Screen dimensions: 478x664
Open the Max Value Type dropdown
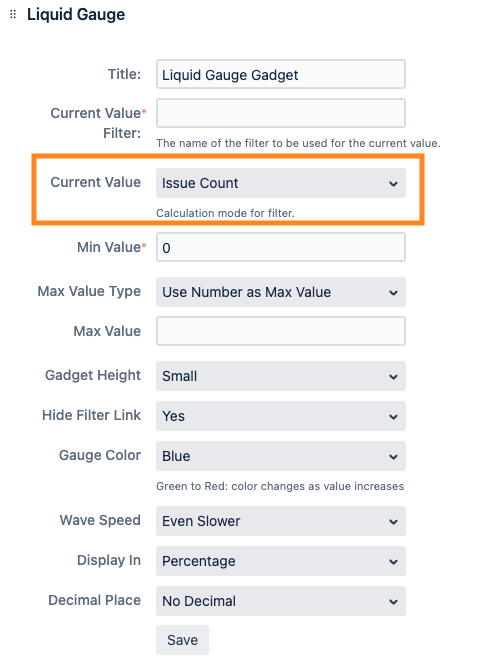(281, 292)
